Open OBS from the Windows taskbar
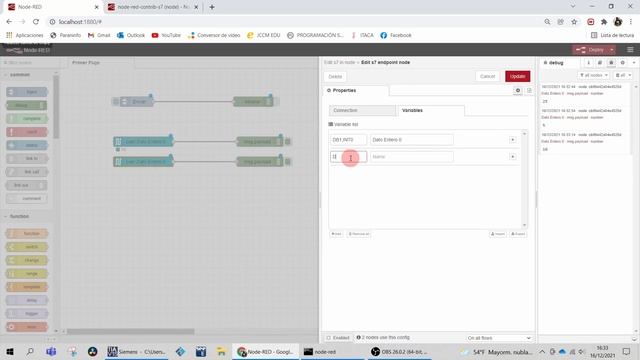The height and width of the screenshot is (360, 640). pos(400,352)
